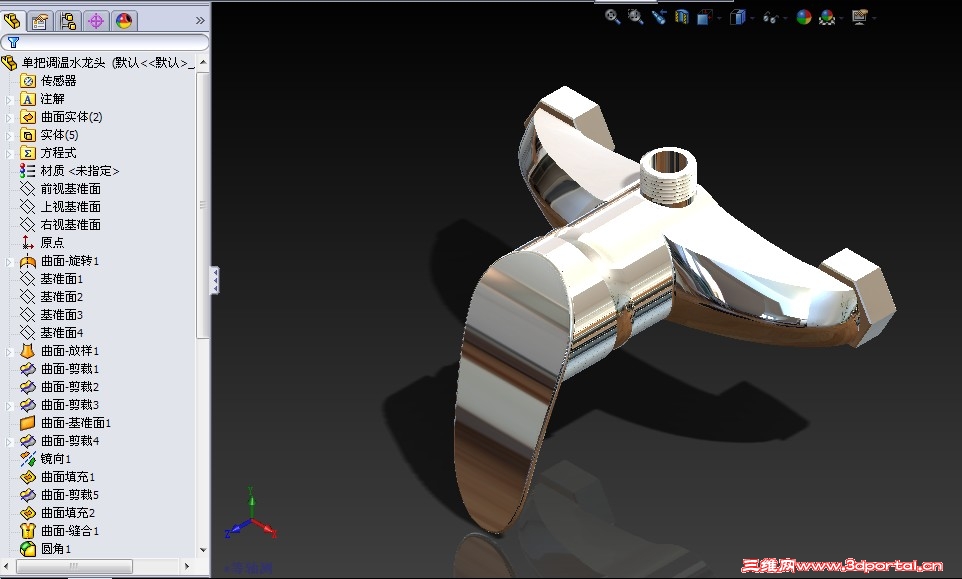962x579 pixels.
Task: Click the 传感器 sensors folder icon
Action: click(28, 81)
